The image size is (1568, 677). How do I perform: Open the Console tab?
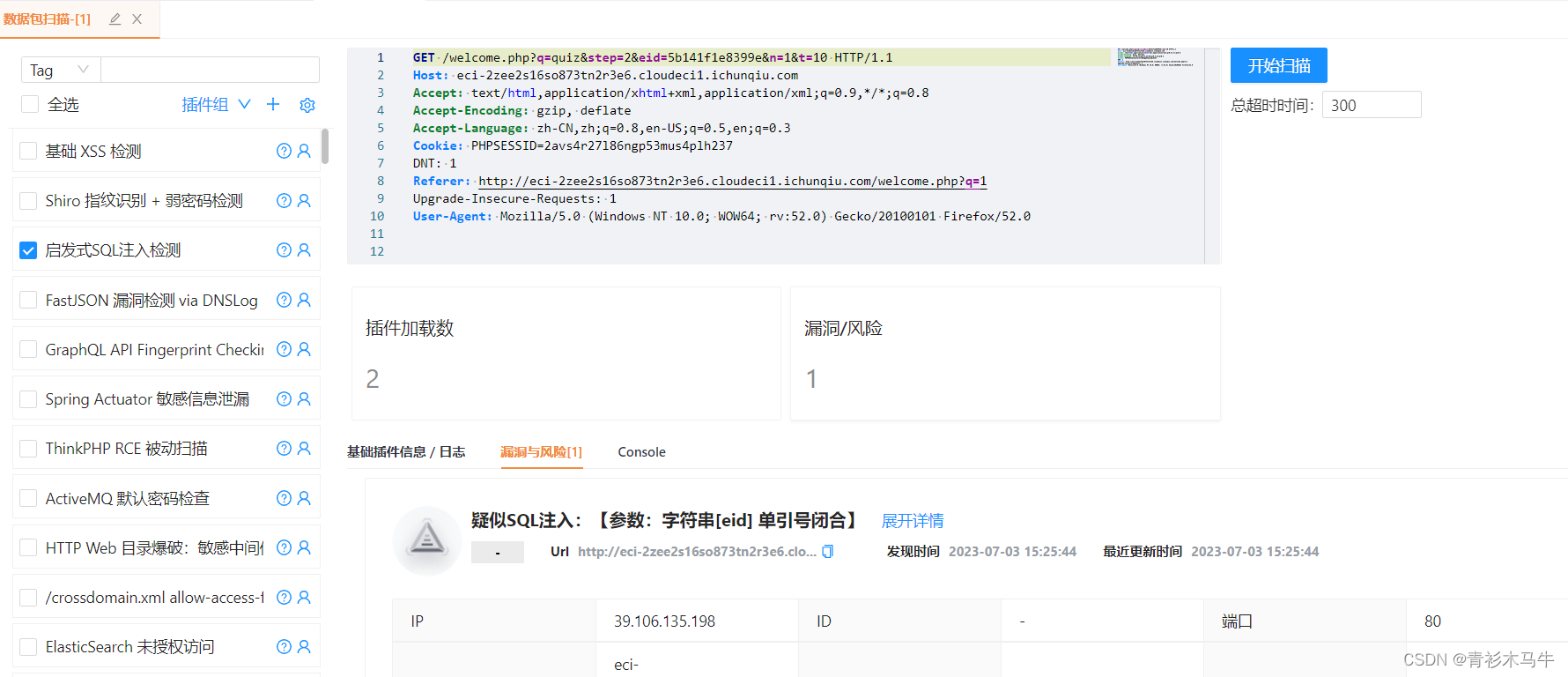tap(642, 451)
